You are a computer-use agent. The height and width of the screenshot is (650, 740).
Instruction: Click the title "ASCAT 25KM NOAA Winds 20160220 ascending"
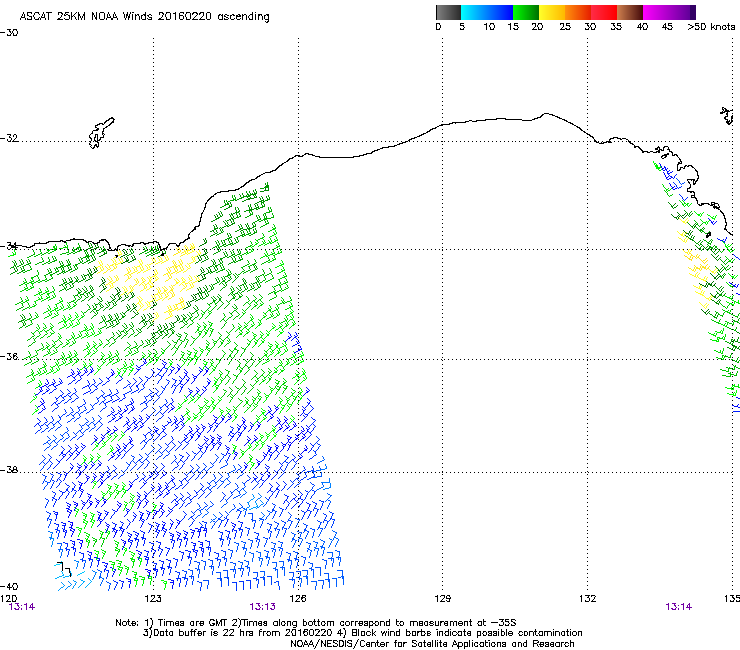(144, 17)
